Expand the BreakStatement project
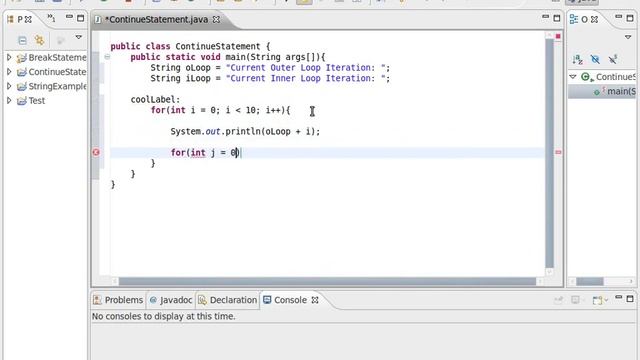The width and height of the screenshot is (640, 360). pyautogui.click(x=9, y=58)
